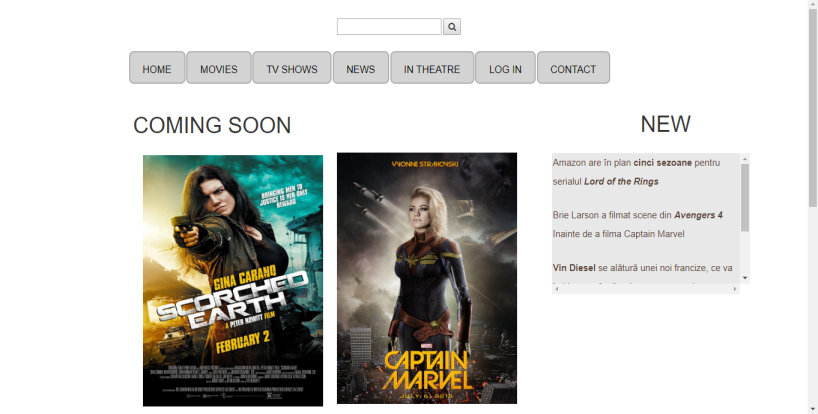Viewport: 818px width, 414px height.
Task: Click the Vin Diesel news item
Action: pos(642,268)
